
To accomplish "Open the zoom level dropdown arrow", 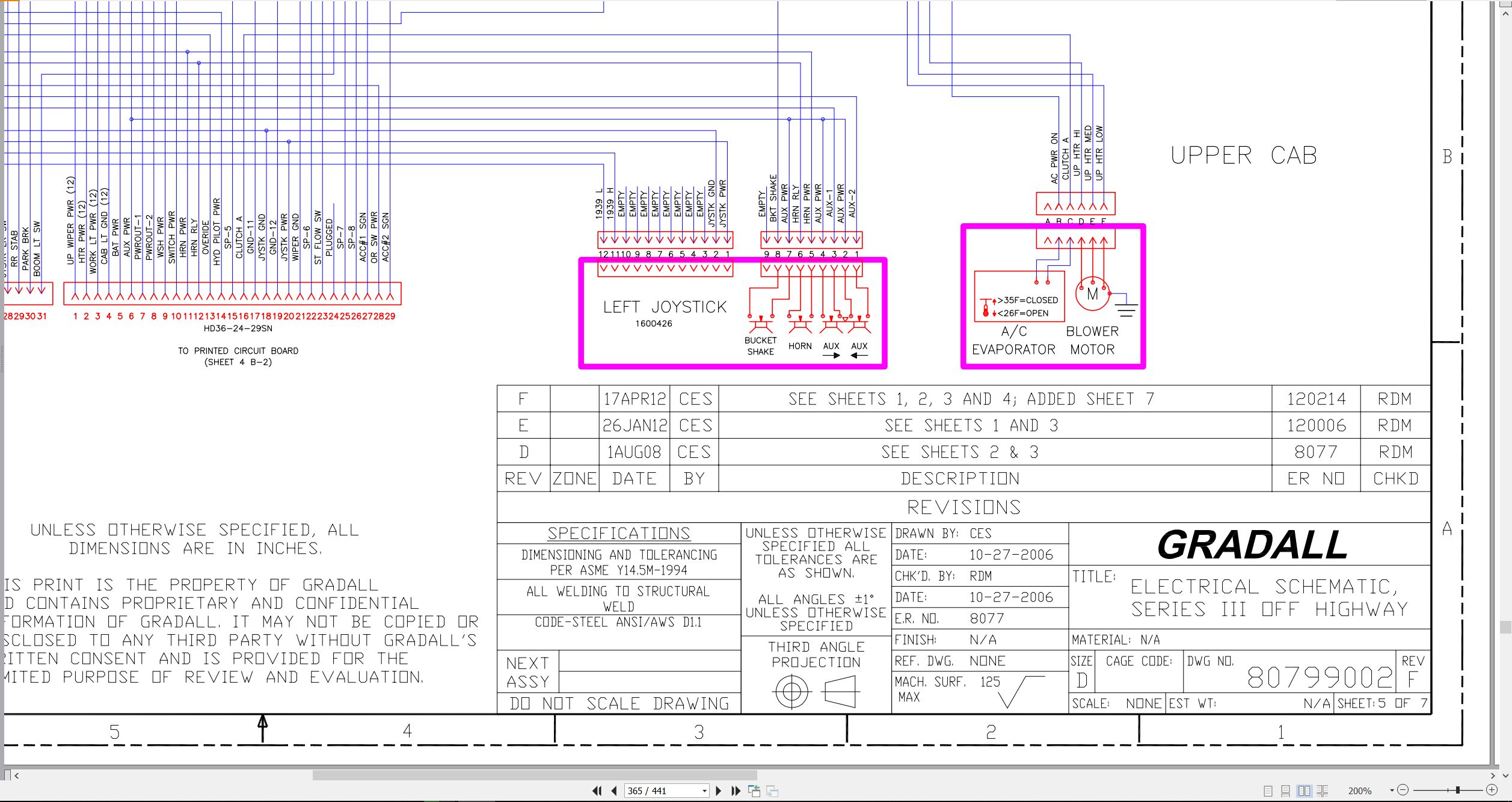I will click(x=1392, y=791).
